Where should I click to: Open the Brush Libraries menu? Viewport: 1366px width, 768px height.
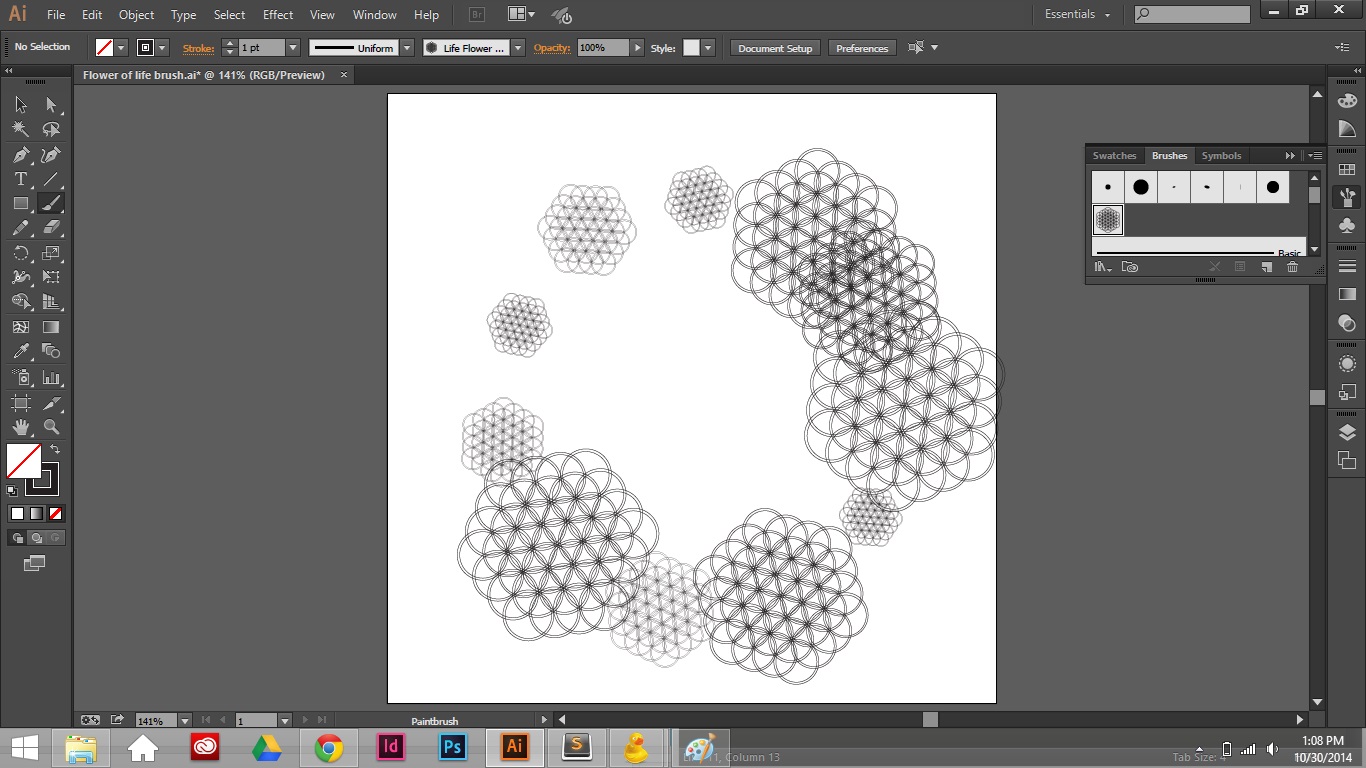pos(1102,267)
